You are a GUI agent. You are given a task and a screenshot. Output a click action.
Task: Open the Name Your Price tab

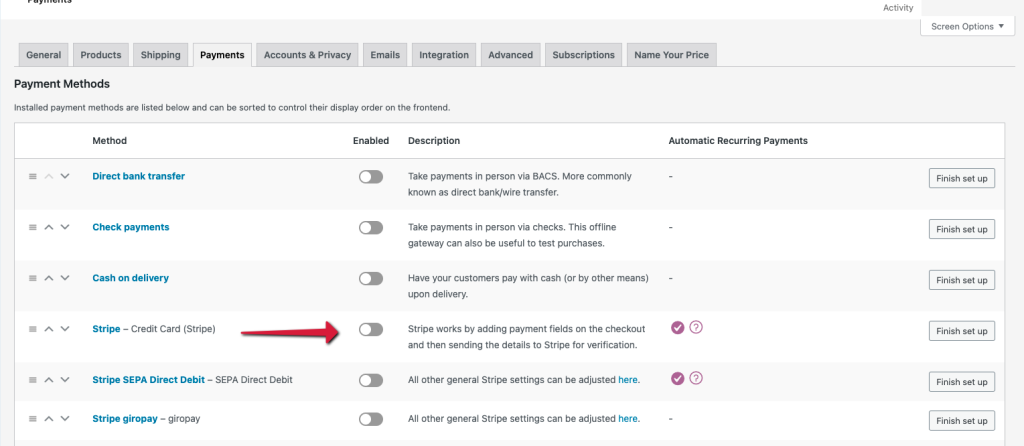point(671,55)
